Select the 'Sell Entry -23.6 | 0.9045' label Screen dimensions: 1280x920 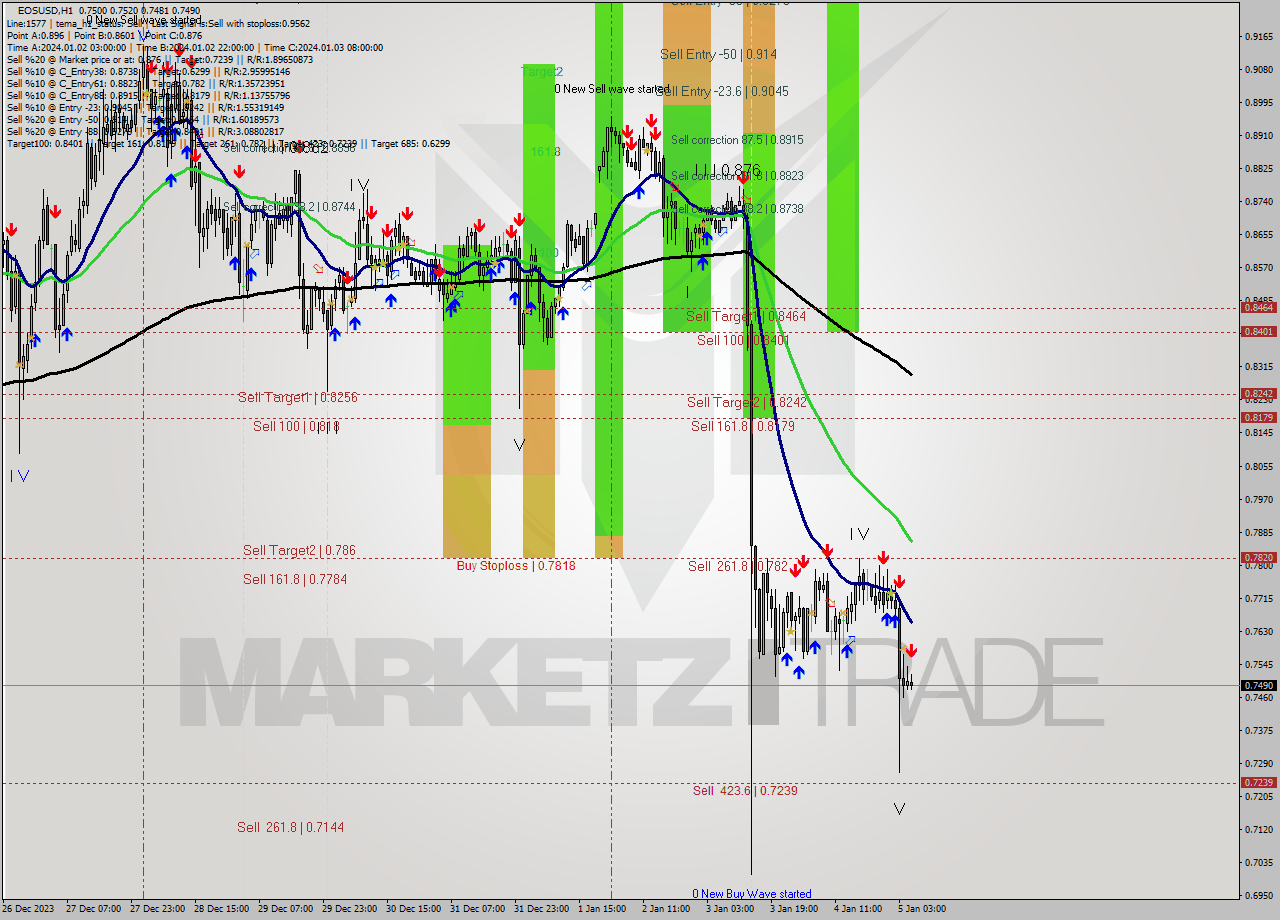tap(724, 91)
